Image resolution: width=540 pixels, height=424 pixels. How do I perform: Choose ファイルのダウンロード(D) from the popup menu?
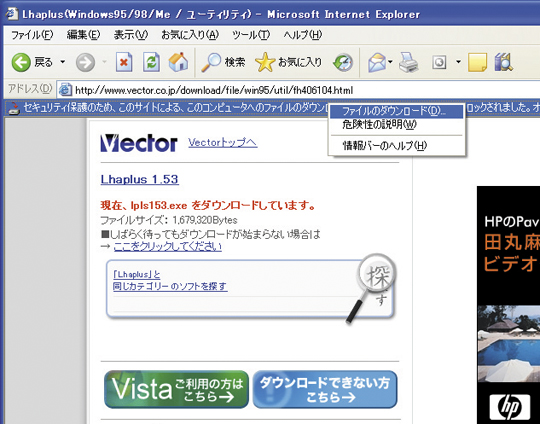coord(396,111)
